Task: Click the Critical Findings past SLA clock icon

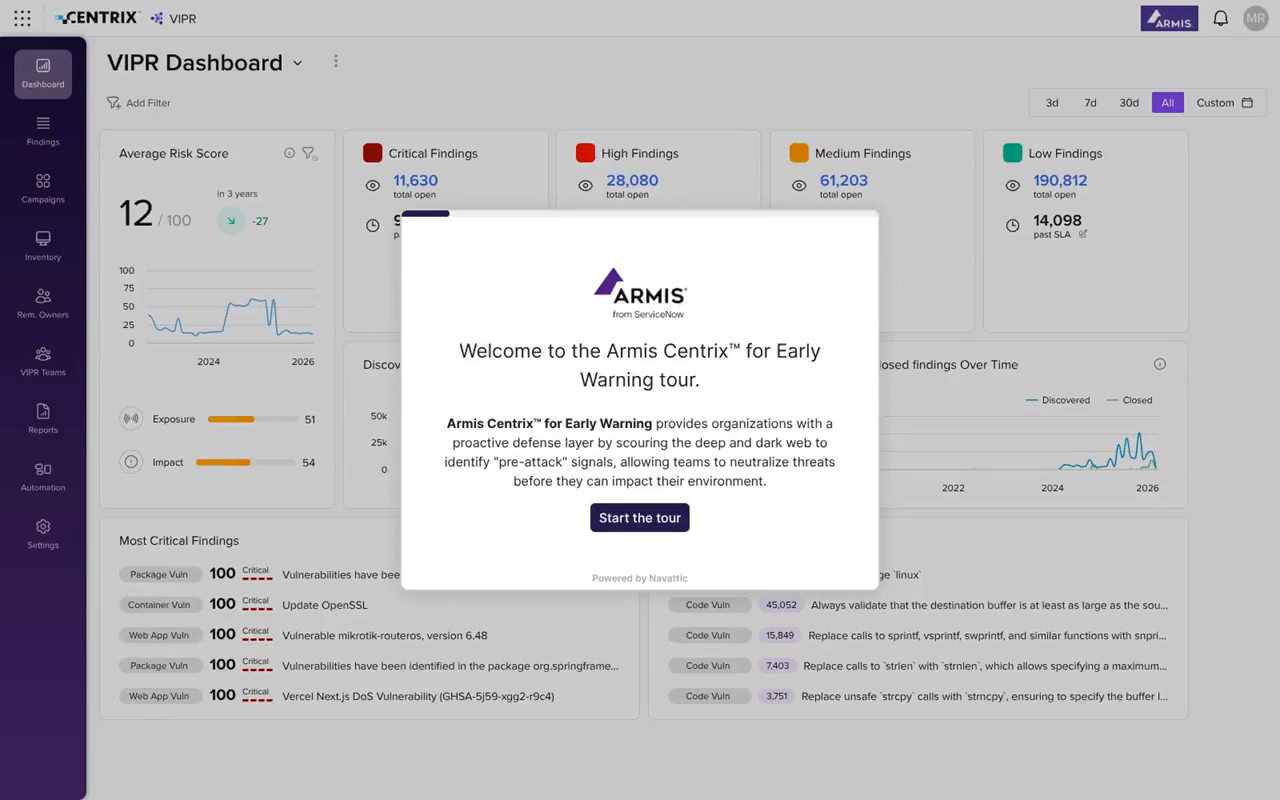Action: point(372,226)
